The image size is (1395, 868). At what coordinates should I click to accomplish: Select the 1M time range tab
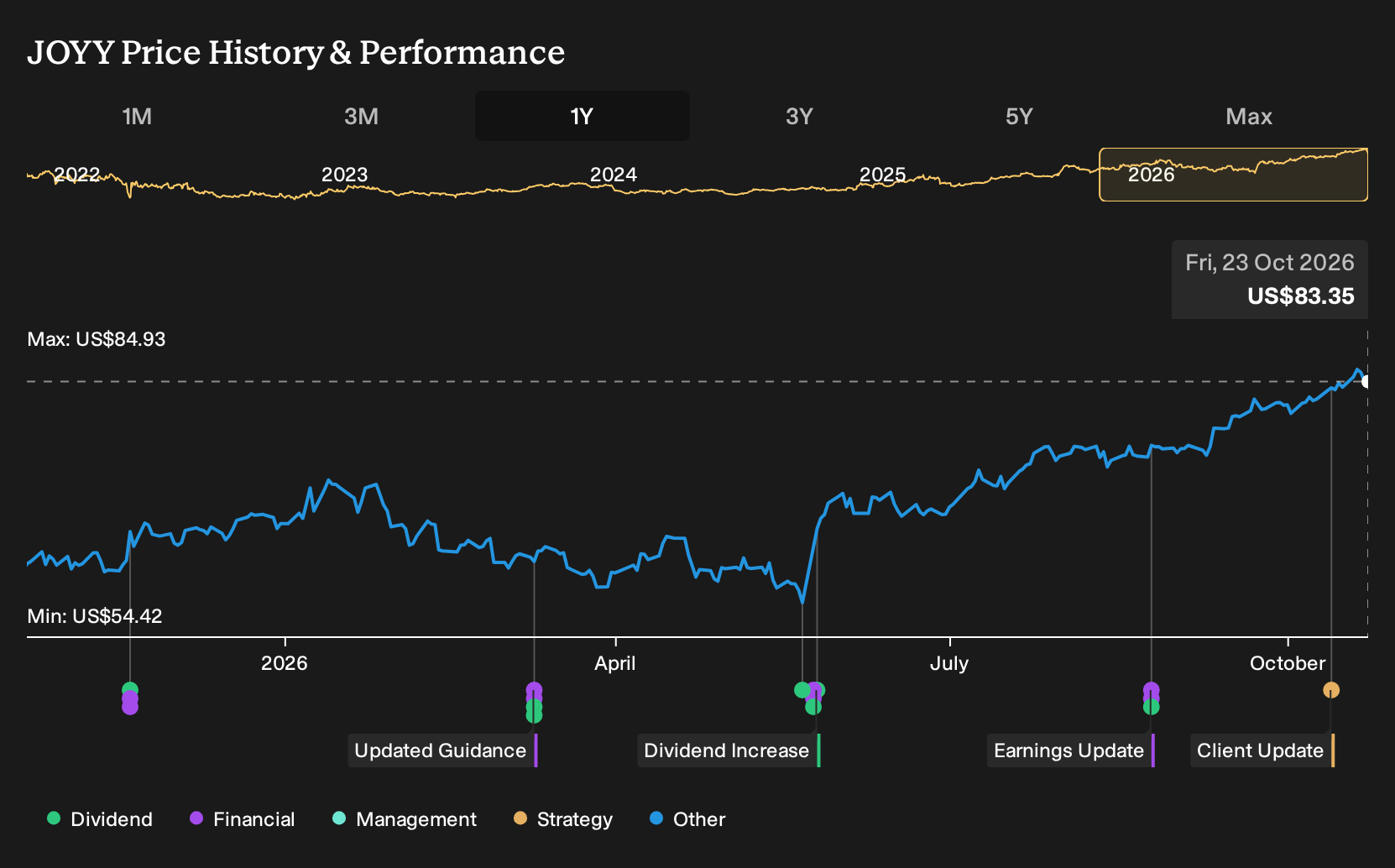click(x=138, y=116)
